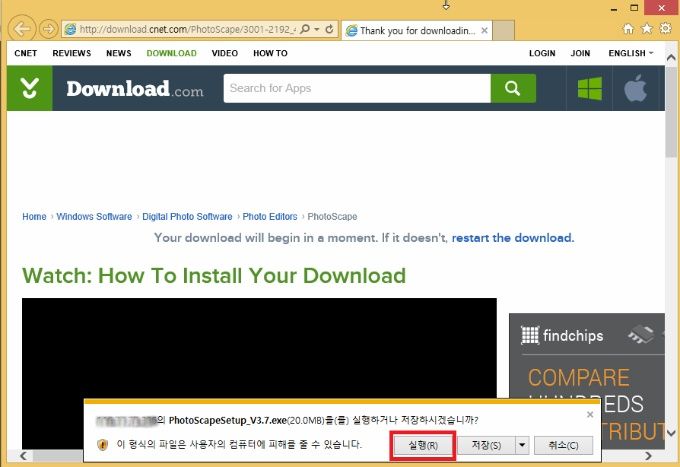Open the Save (저장) options dropdown arrow

522,445
